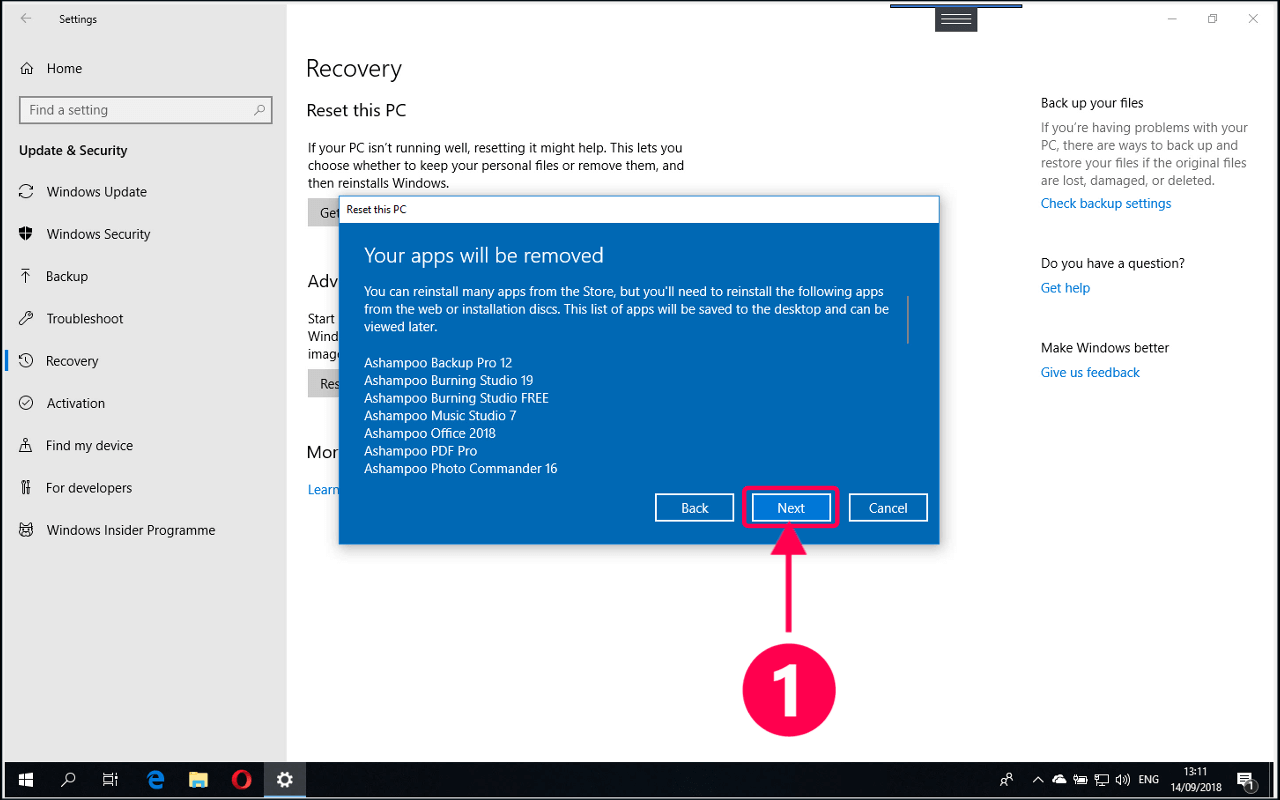Image resolution: width=1280 pixels, height=800 pixels.
Task: Switch ENG input language indicator
Action: 1149,780
